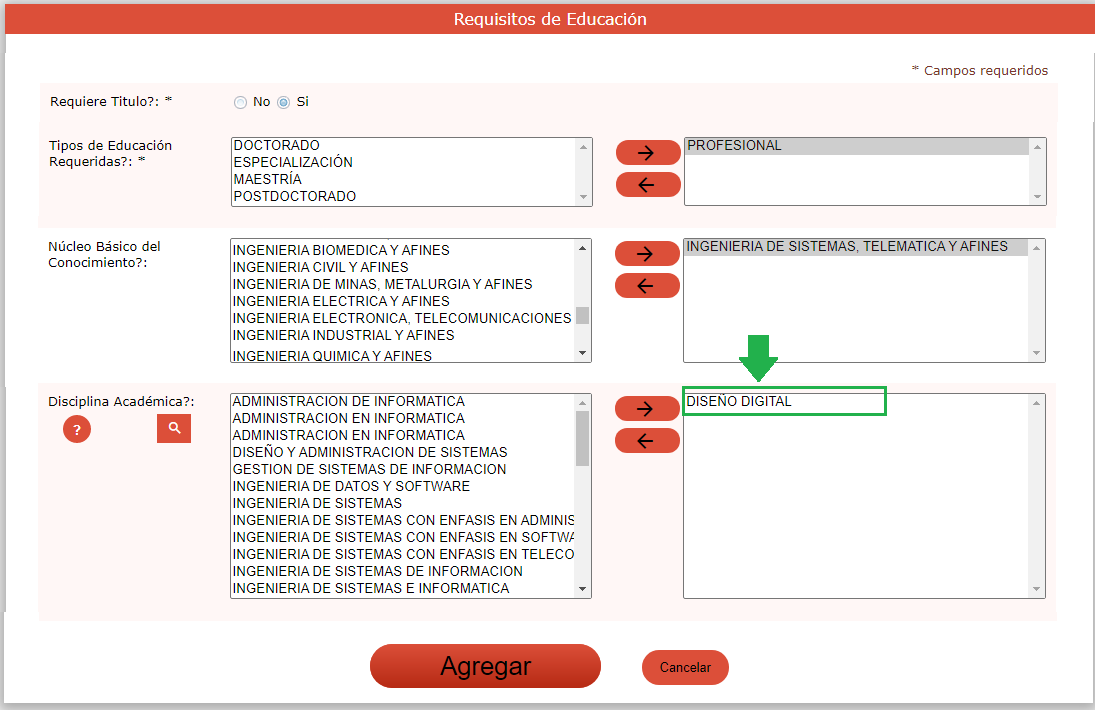This screenshot has height=710, width=1095.
Task: Cancel the education requirements form
Action: pyautogui.click(x=685, y=667)
